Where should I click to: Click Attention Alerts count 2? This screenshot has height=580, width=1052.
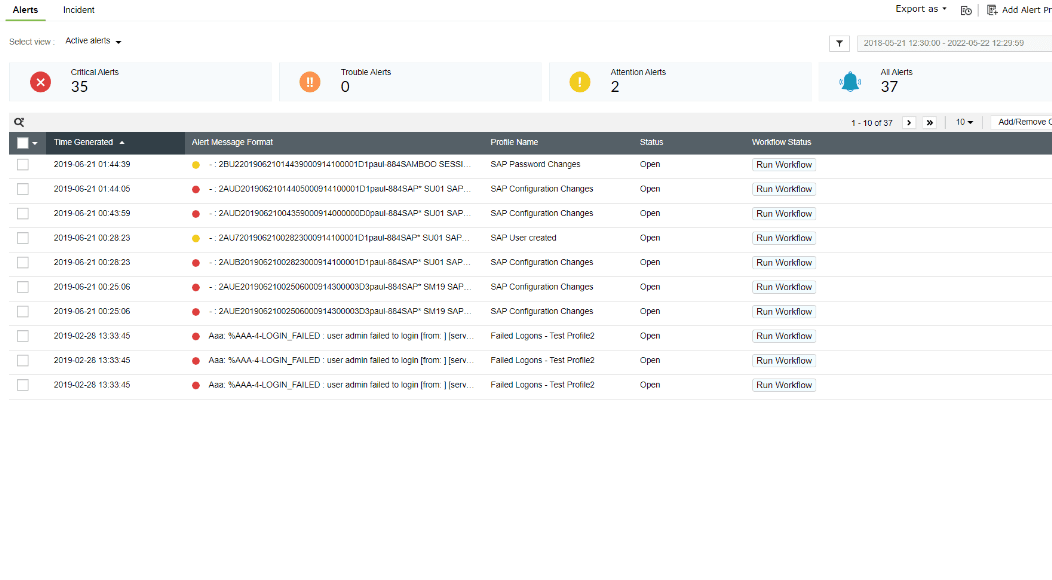point(615,87)
